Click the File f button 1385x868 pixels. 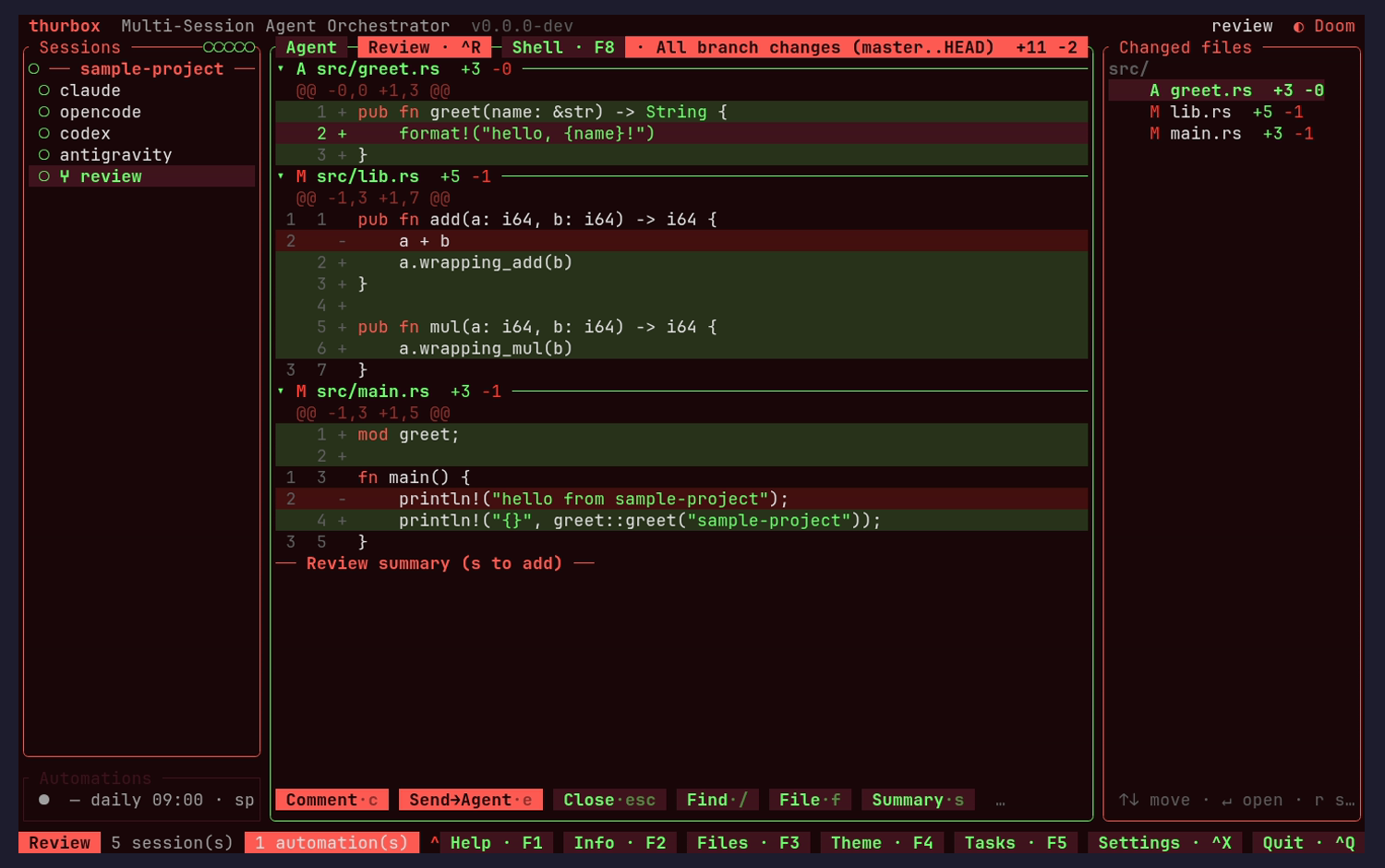809,800
